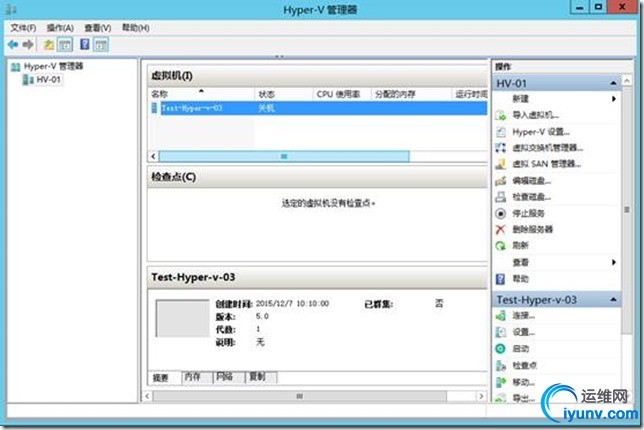Viewport: 644px width, 430px height.
Task: Select the Test-Hyper-v-03 virtual machine row
Action: 318,108
